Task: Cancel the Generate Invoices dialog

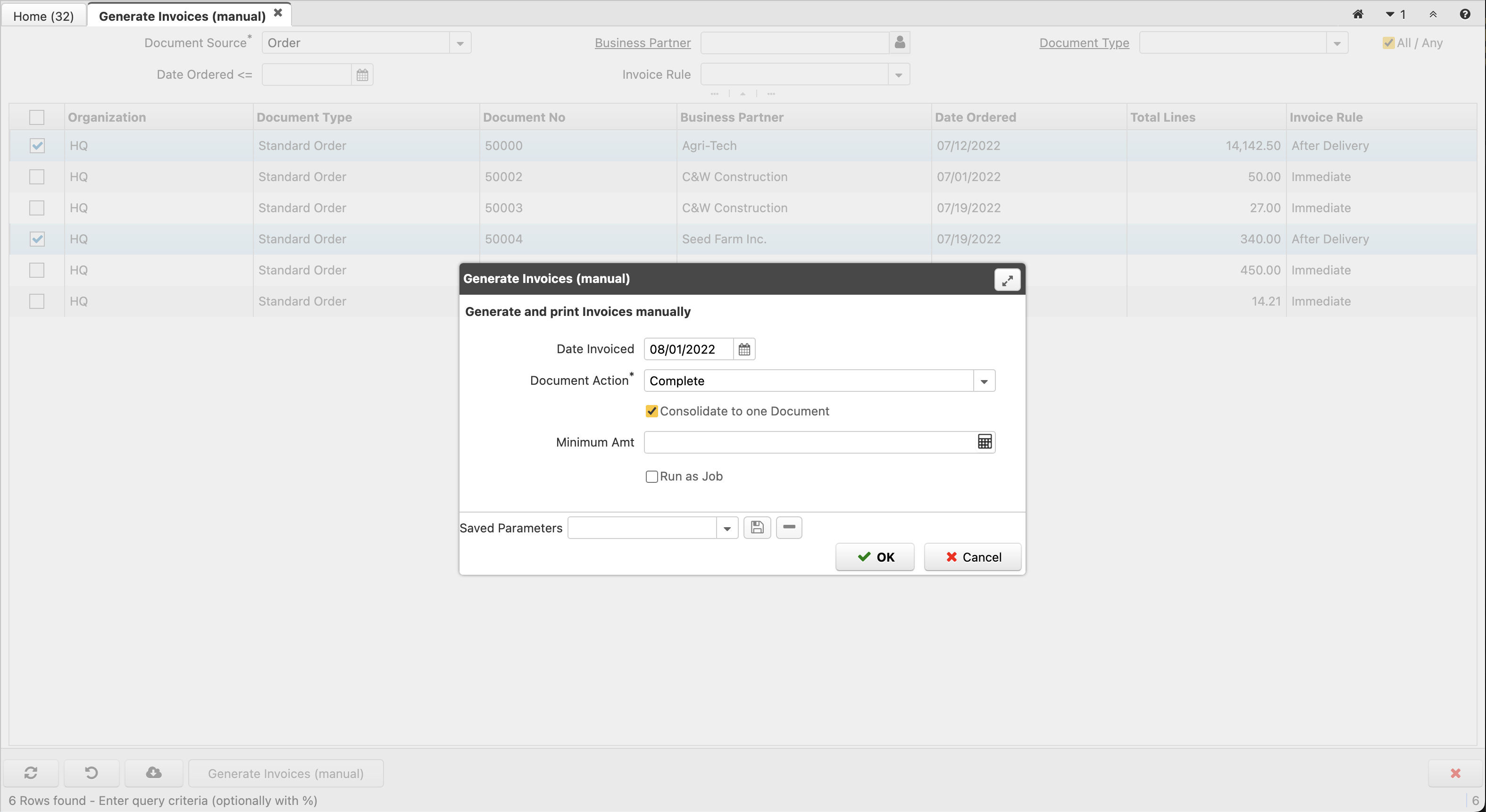Action: tap(972, 556)
